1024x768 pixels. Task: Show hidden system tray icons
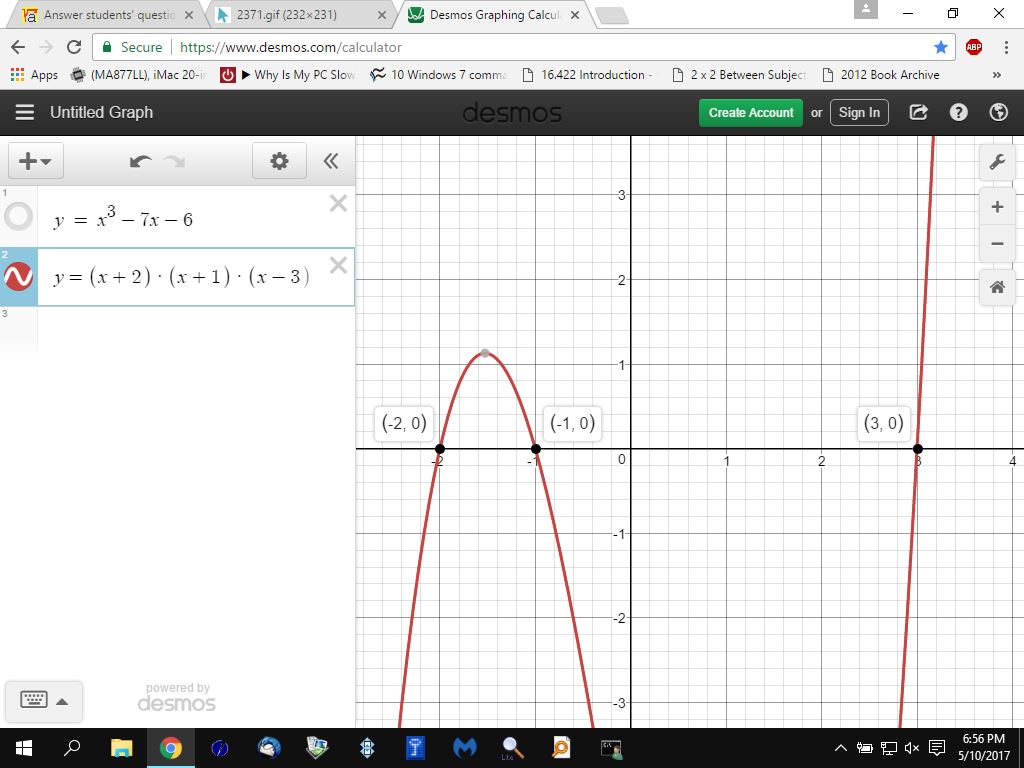[x=841, y=748]
